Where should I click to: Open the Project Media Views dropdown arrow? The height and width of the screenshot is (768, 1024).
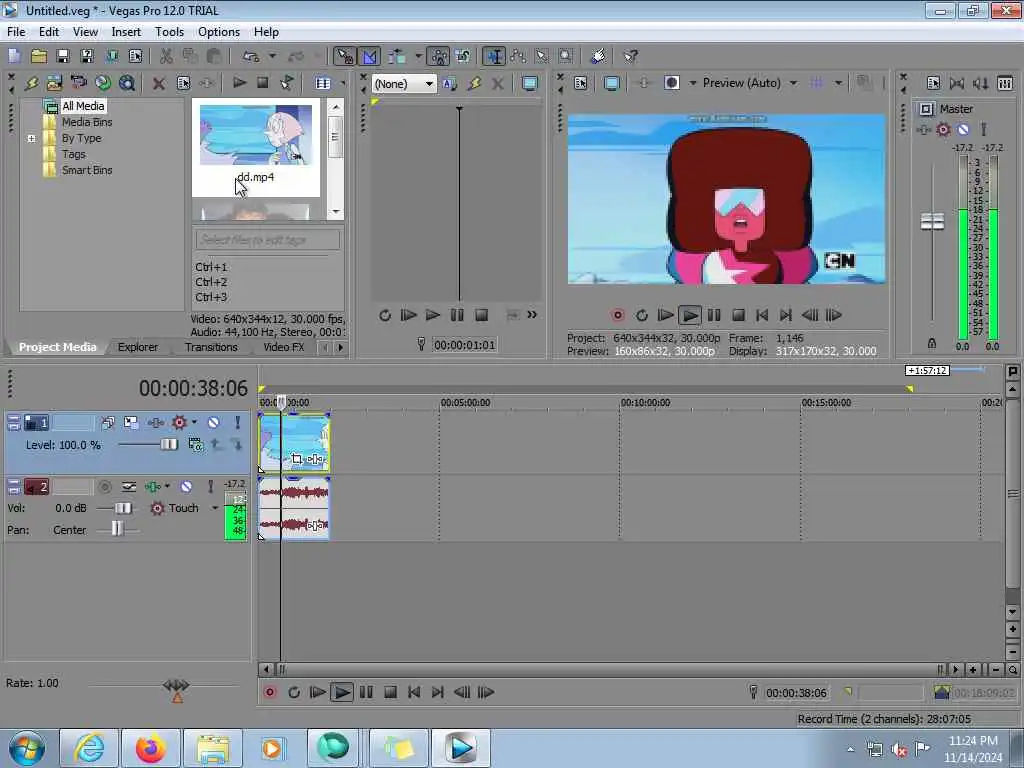343,83
